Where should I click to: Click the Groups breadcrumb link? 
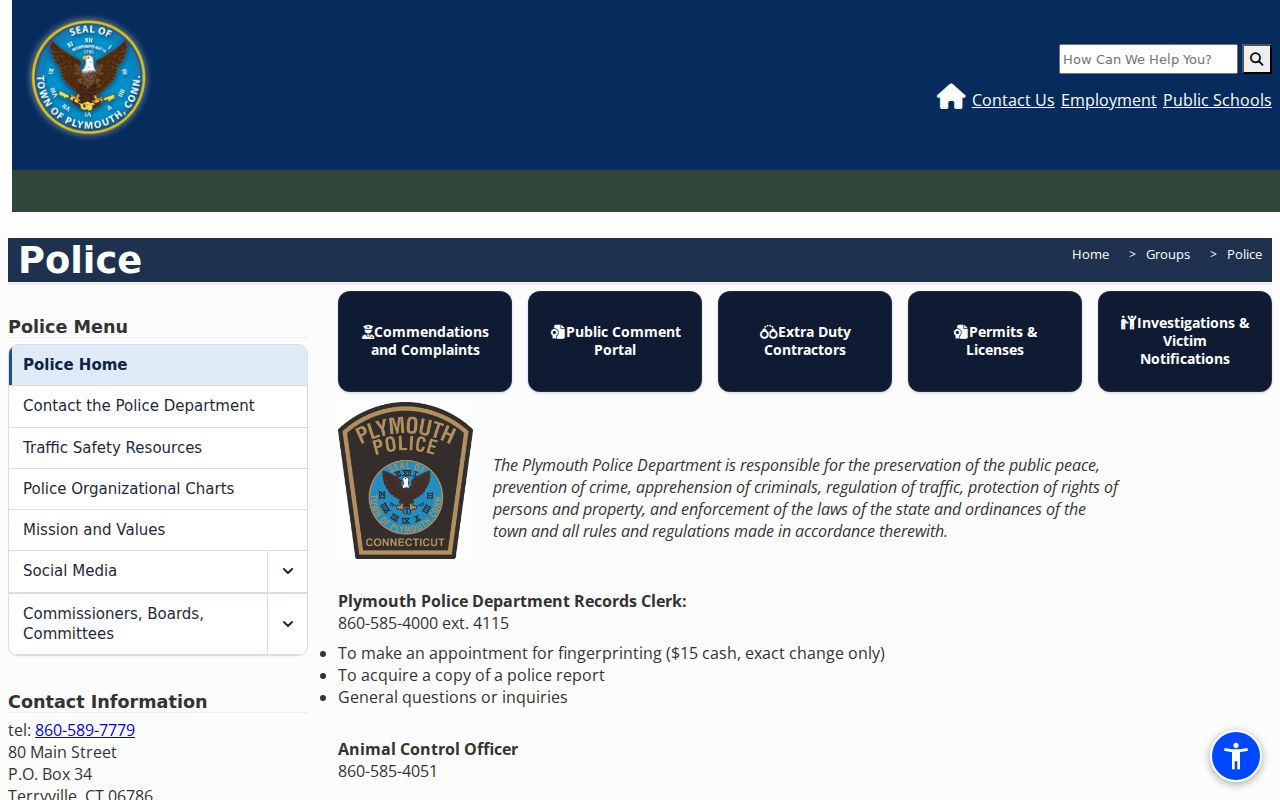click(x=1168, y=254)
